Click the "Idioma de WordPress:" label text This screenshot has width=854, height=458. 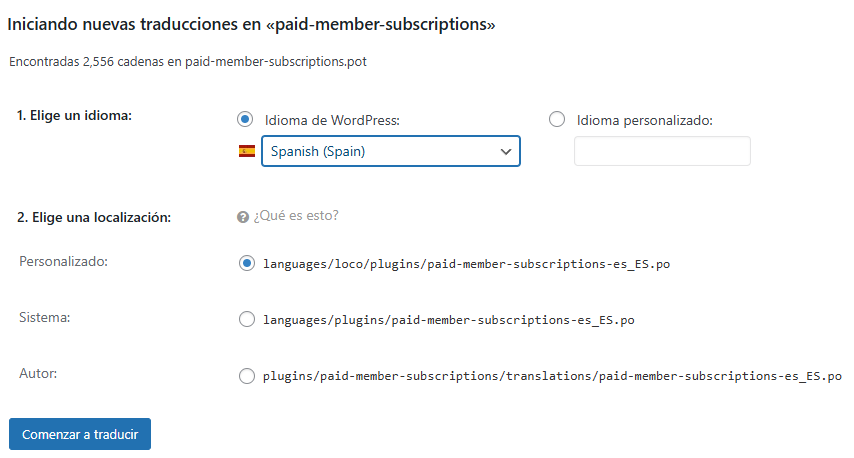coord(332,120)
